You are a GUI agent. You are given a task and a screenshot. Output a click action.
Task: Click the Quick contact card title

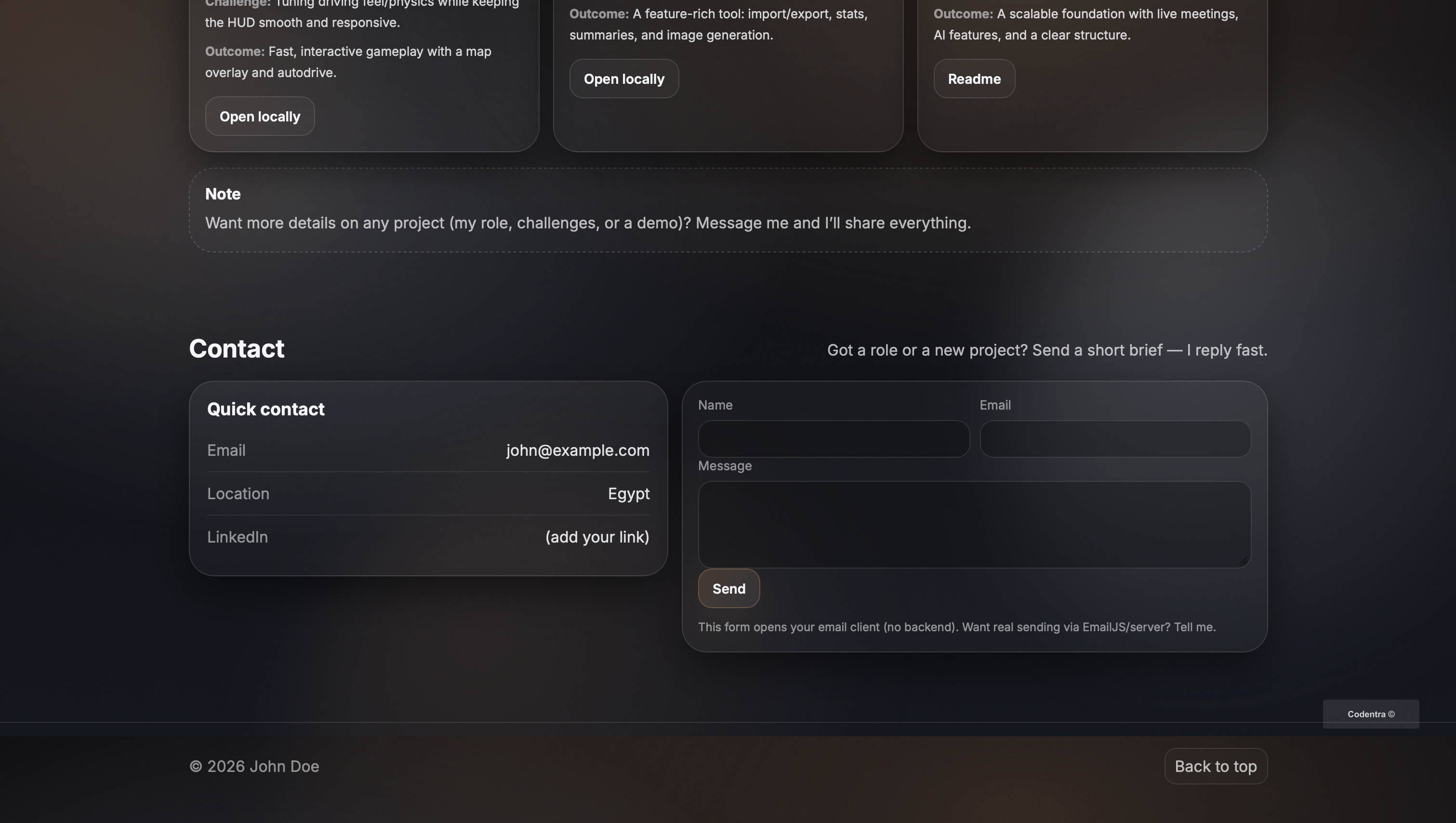[265, 409]
